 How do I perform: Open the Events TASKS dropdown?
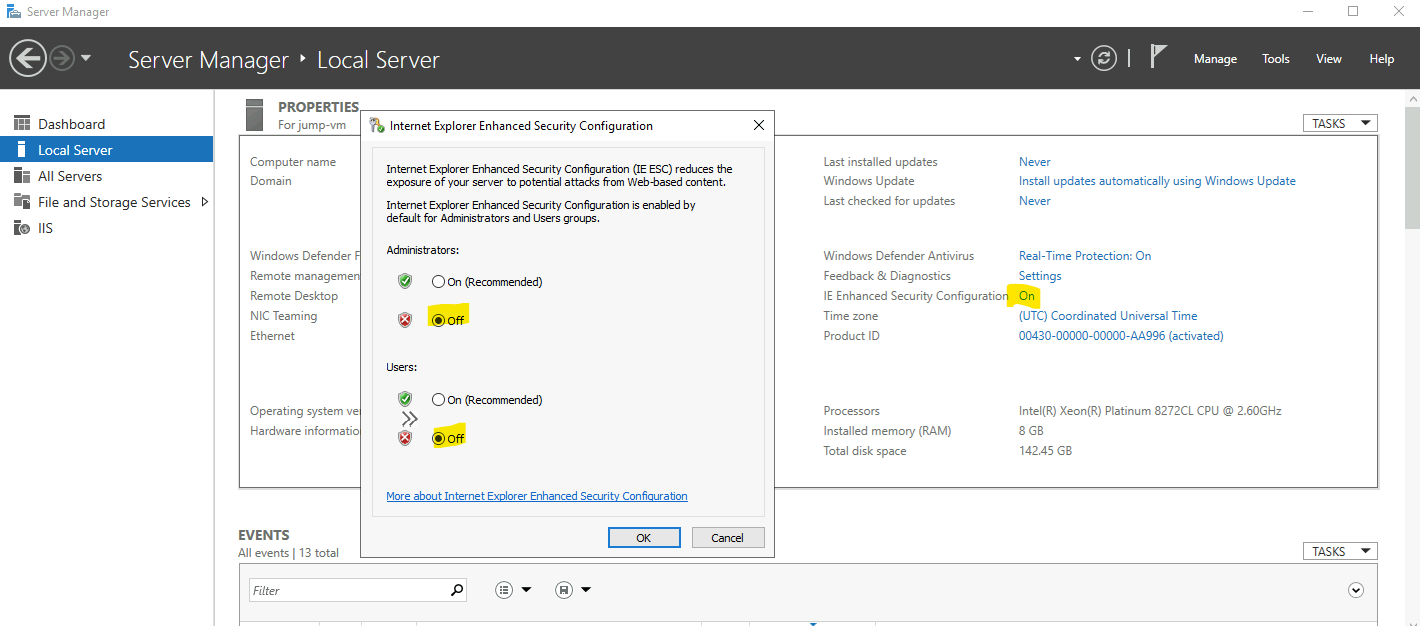(x=1339, y=551)
